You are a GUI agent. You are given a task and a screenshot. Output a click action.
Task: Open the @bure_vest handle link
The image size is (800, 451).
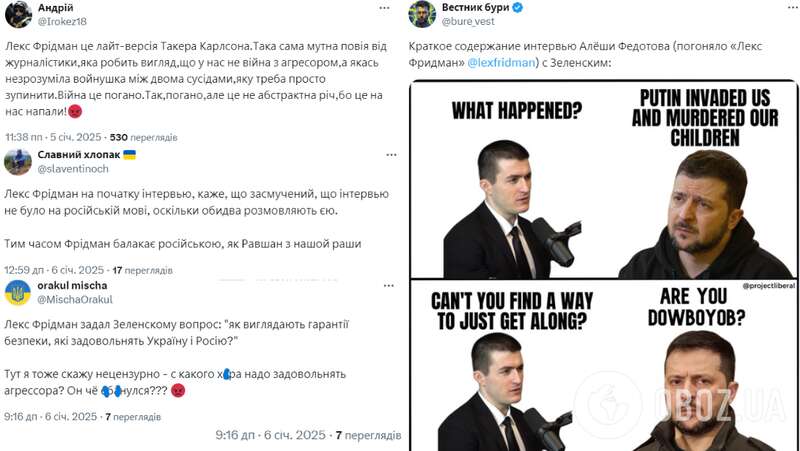(471, 20)
